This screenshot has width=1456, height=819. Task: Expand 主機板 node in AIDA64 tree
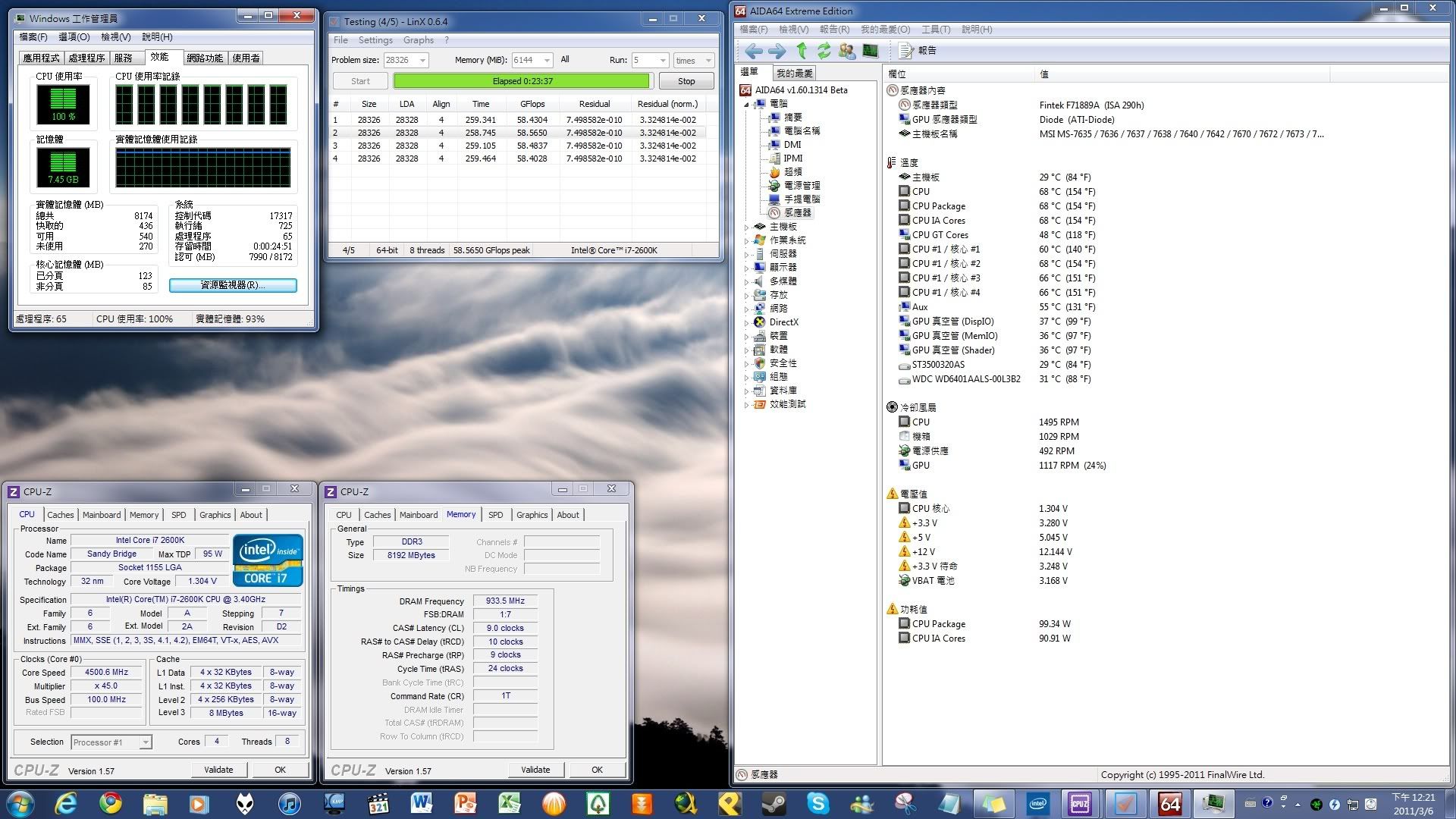tap(746, 227)
